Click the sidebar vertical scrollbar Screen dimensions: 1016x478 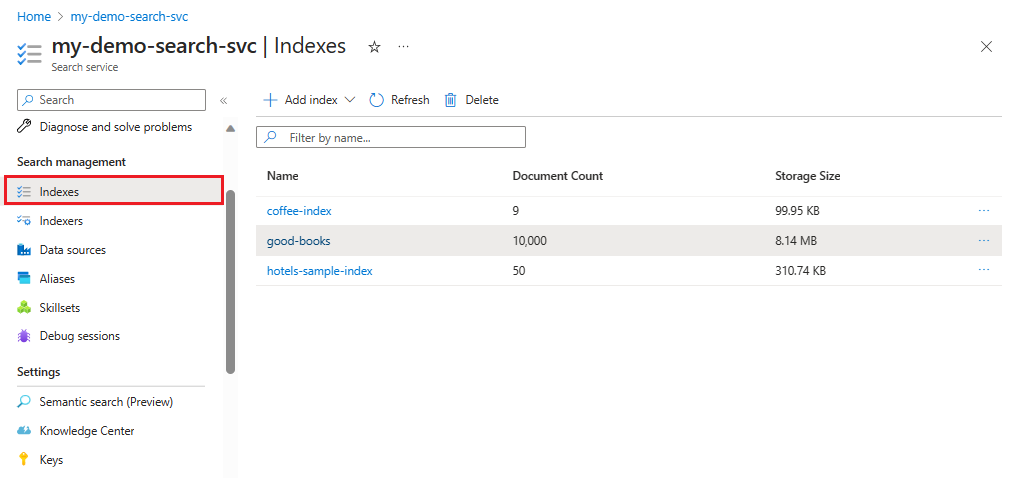pos(231,280)
